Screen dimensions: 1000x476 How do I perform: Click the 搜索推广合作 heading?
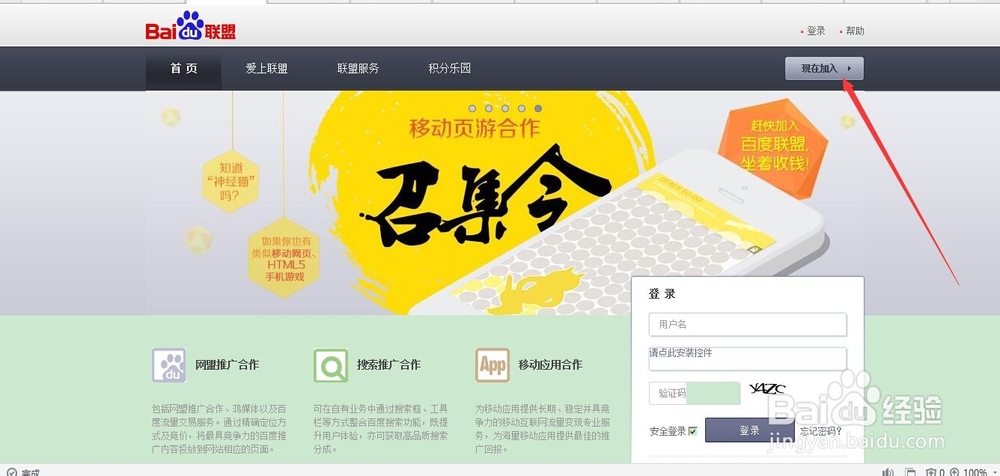click(388, 365)
